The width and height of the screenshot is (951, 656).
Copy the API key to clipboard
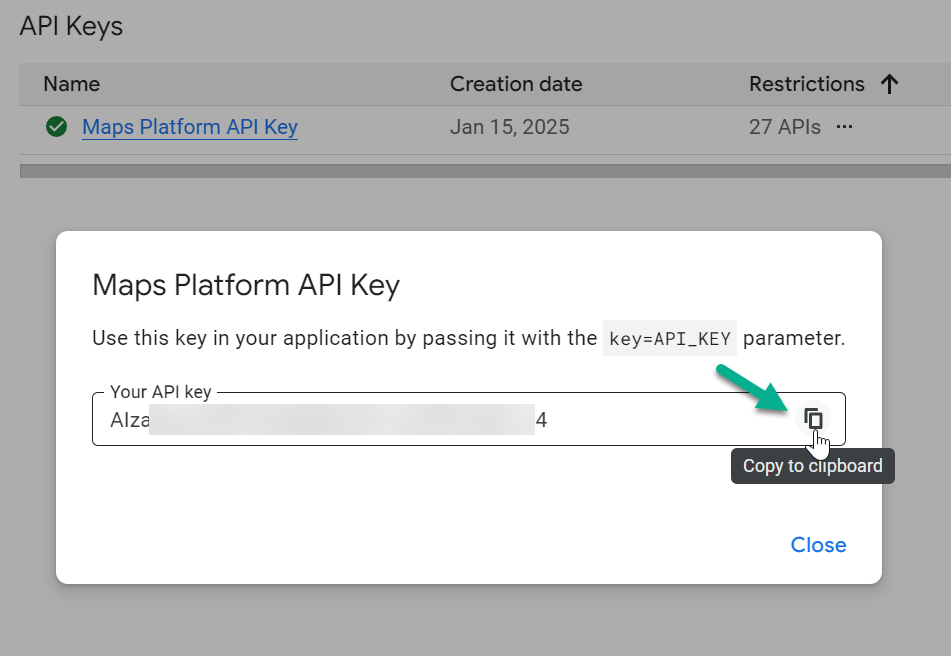(x=813, y=419)
